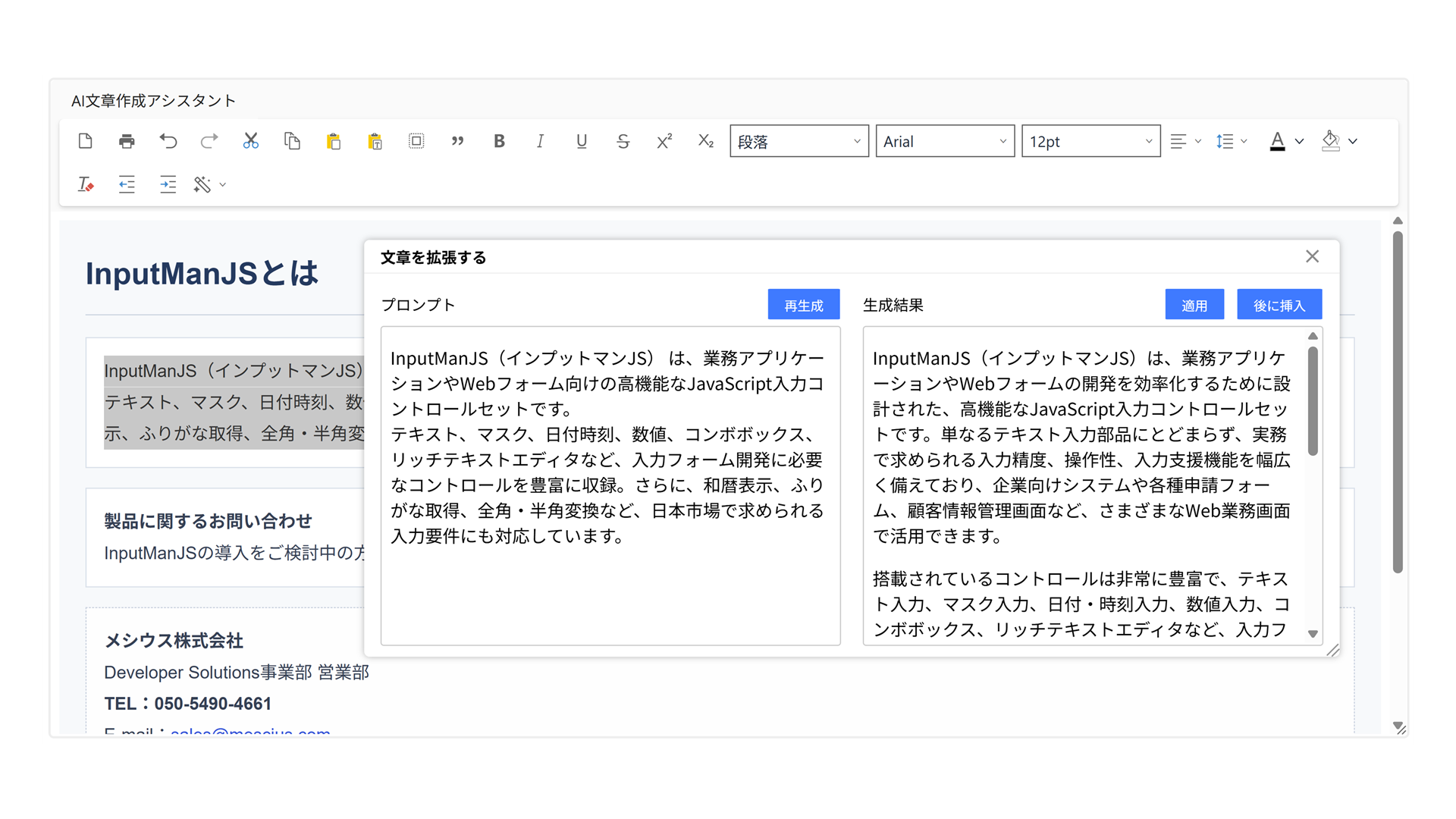The width and height of the screenshot is (1456, 819).
Task: Click the 再生成 regenerate button
Action: point(804,305)
